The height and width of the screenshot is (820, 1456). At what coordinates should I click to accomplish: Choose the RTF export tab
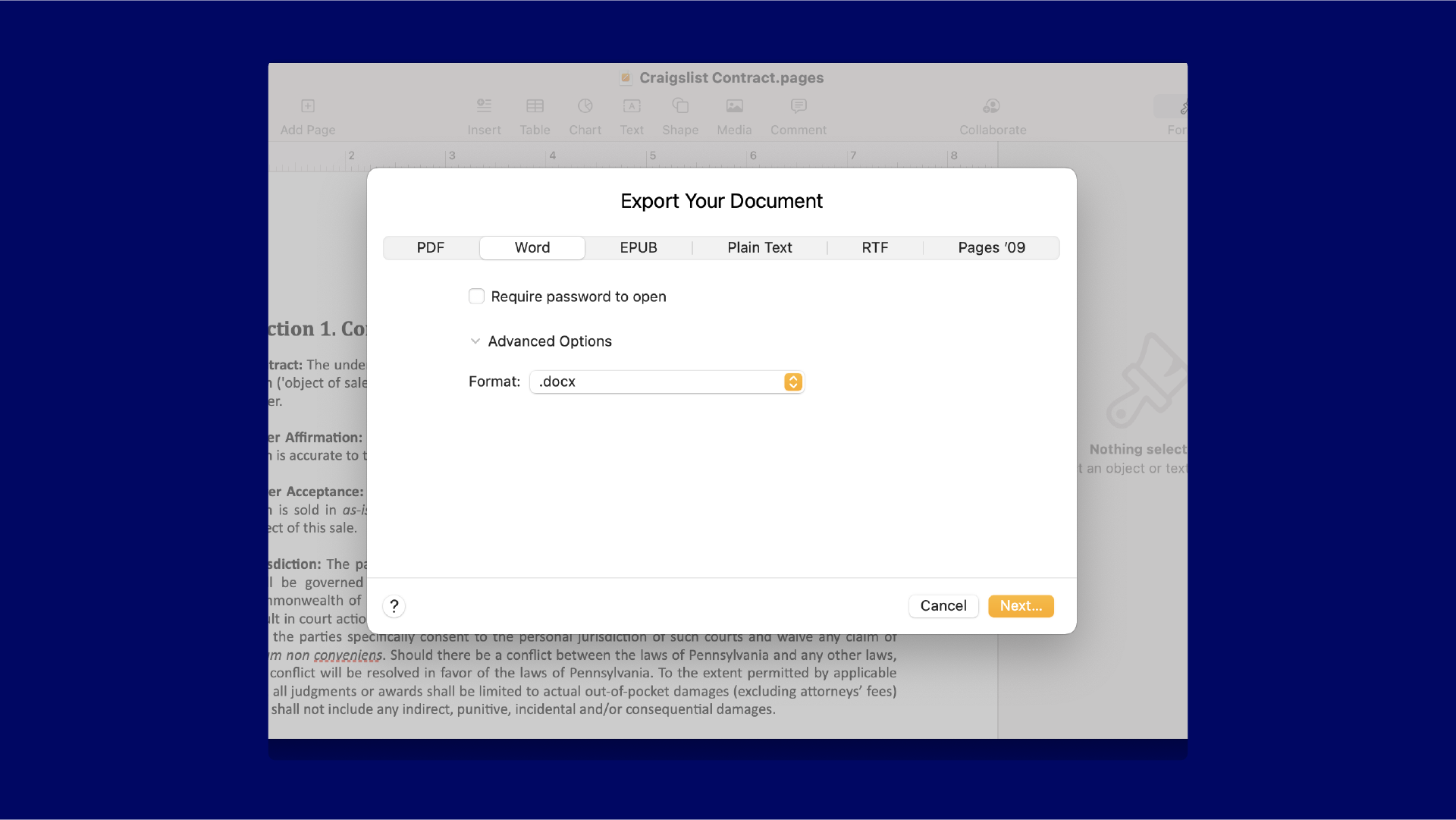click(874, 248)
